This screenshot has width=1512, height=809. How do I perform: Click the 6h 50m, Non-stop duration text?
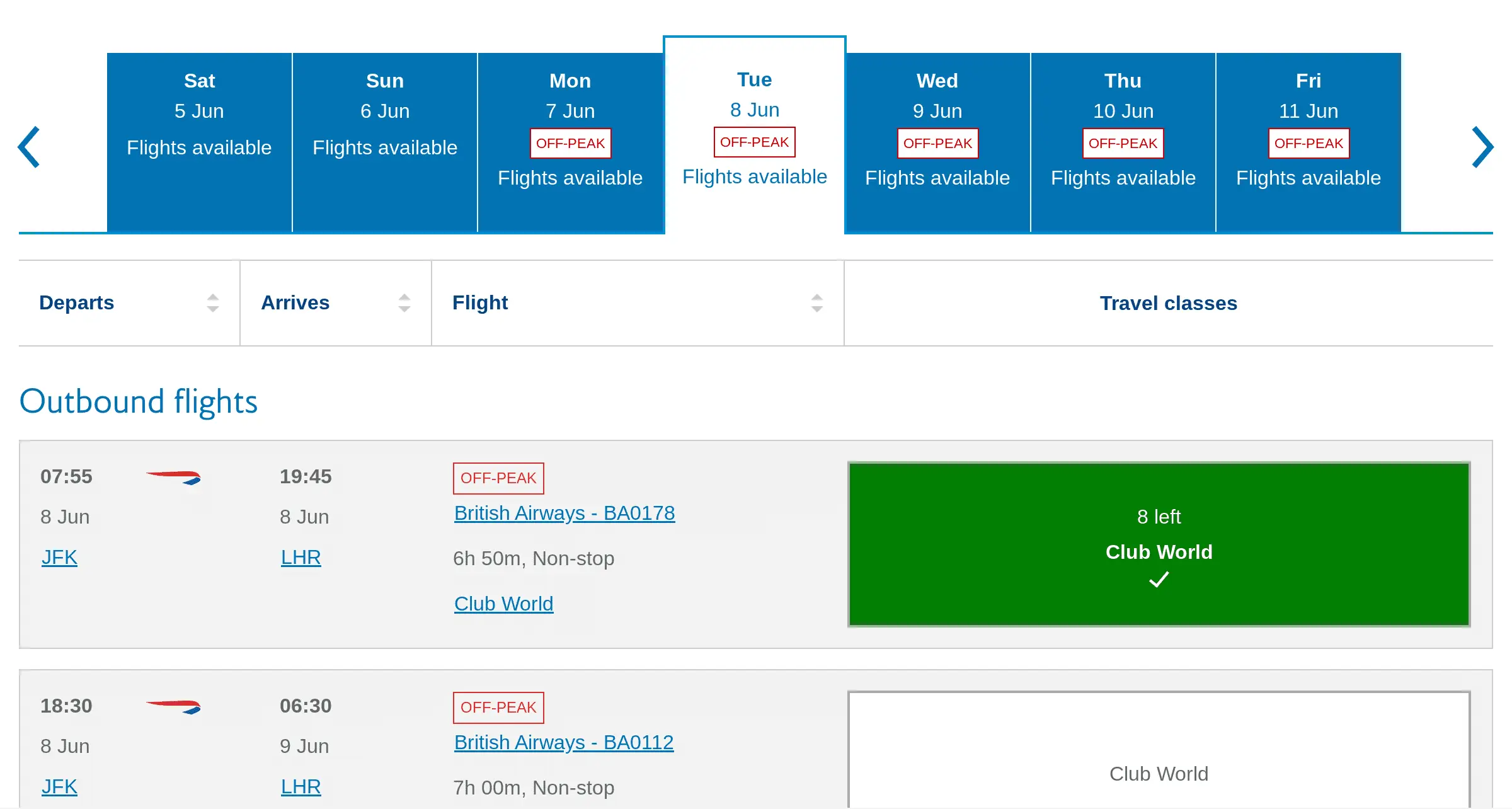[x=534, y=558]
